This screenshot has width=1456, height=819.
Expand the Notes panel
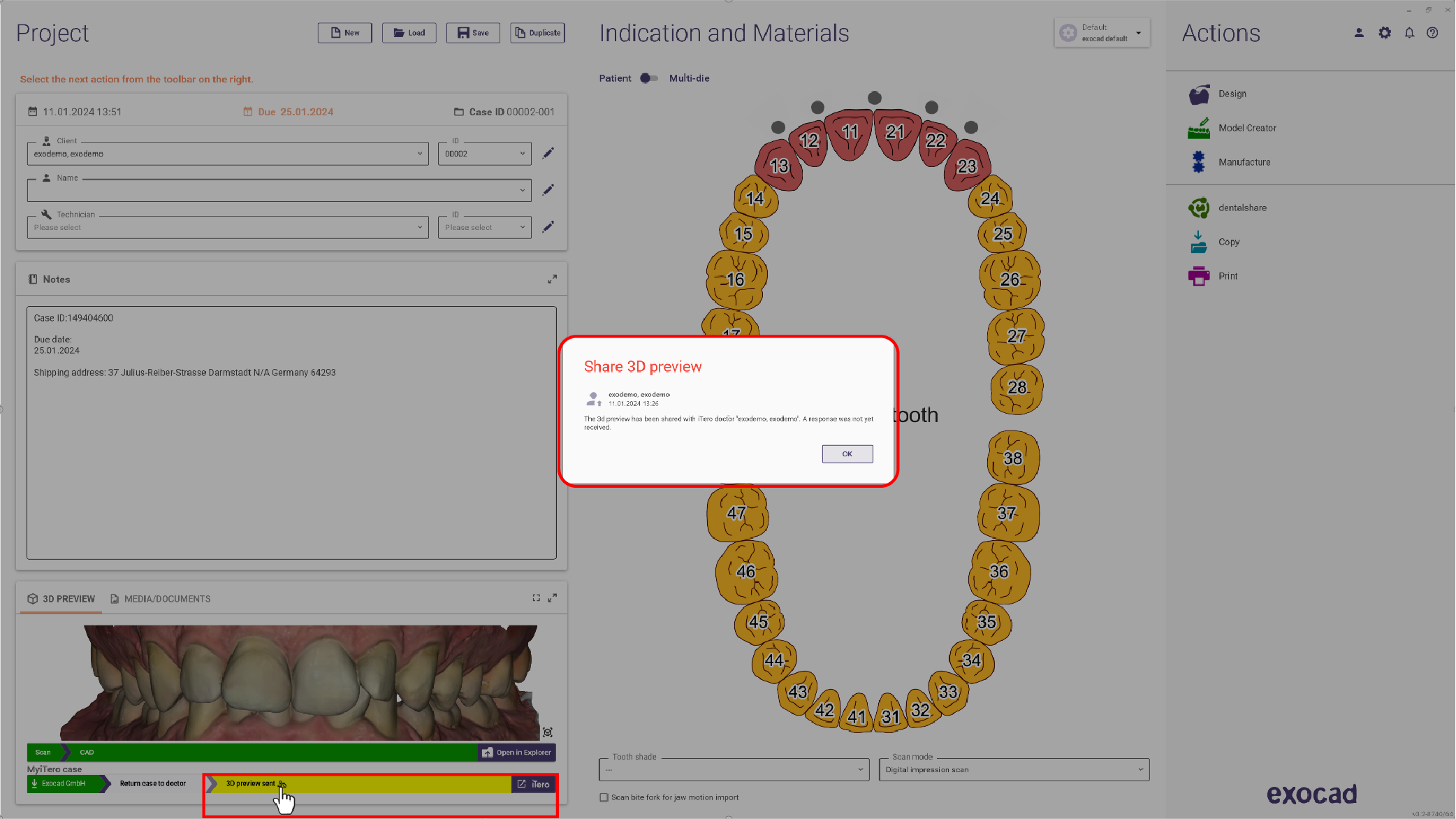(x=552, y=279)
